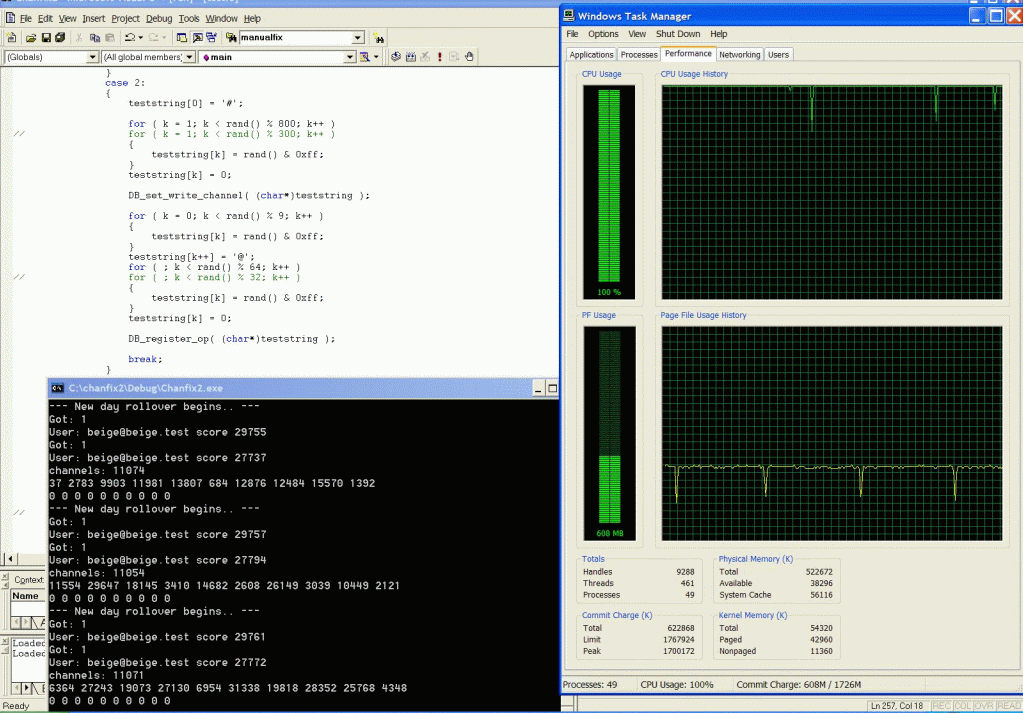Toggle the Workspace window icon
The width and height of the screenshot is (1023, 713).
click(x=182, y=38)
